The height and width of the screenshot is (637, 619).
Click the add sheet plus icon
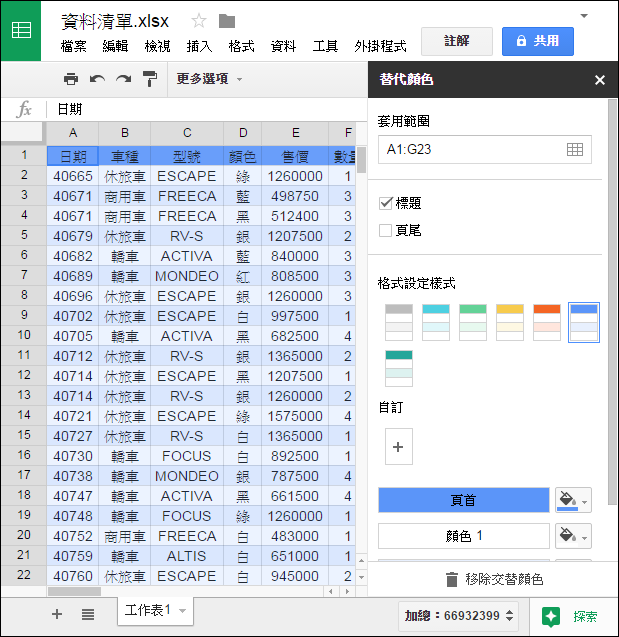click(x=57, y=614)
